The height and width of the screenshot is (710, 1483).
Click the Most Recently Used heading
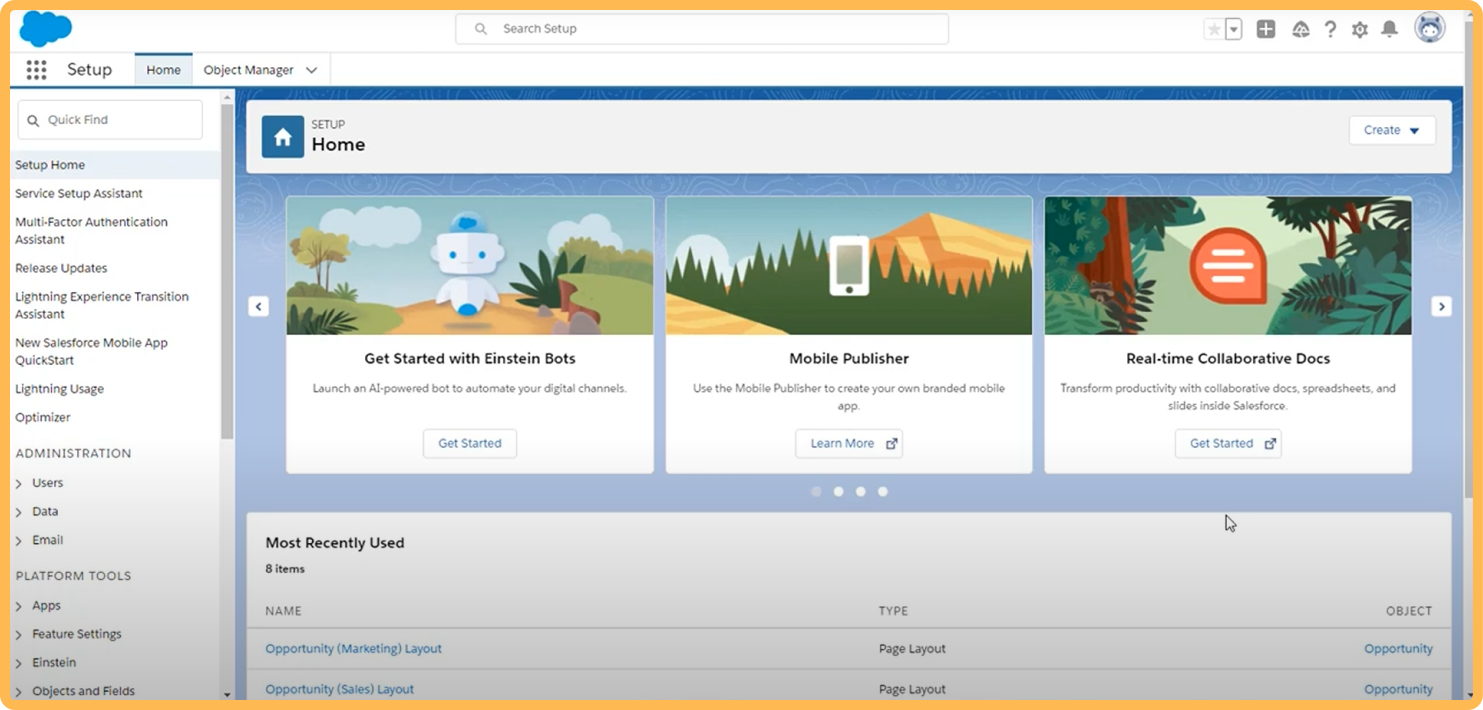point(335,543)
